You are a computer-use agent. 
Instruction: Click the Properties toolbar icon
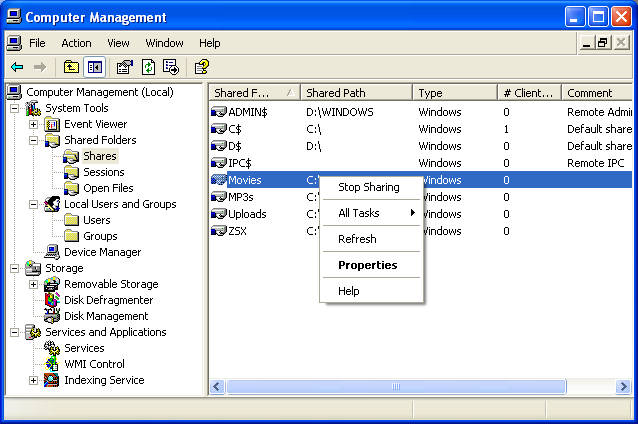[124, 67]
